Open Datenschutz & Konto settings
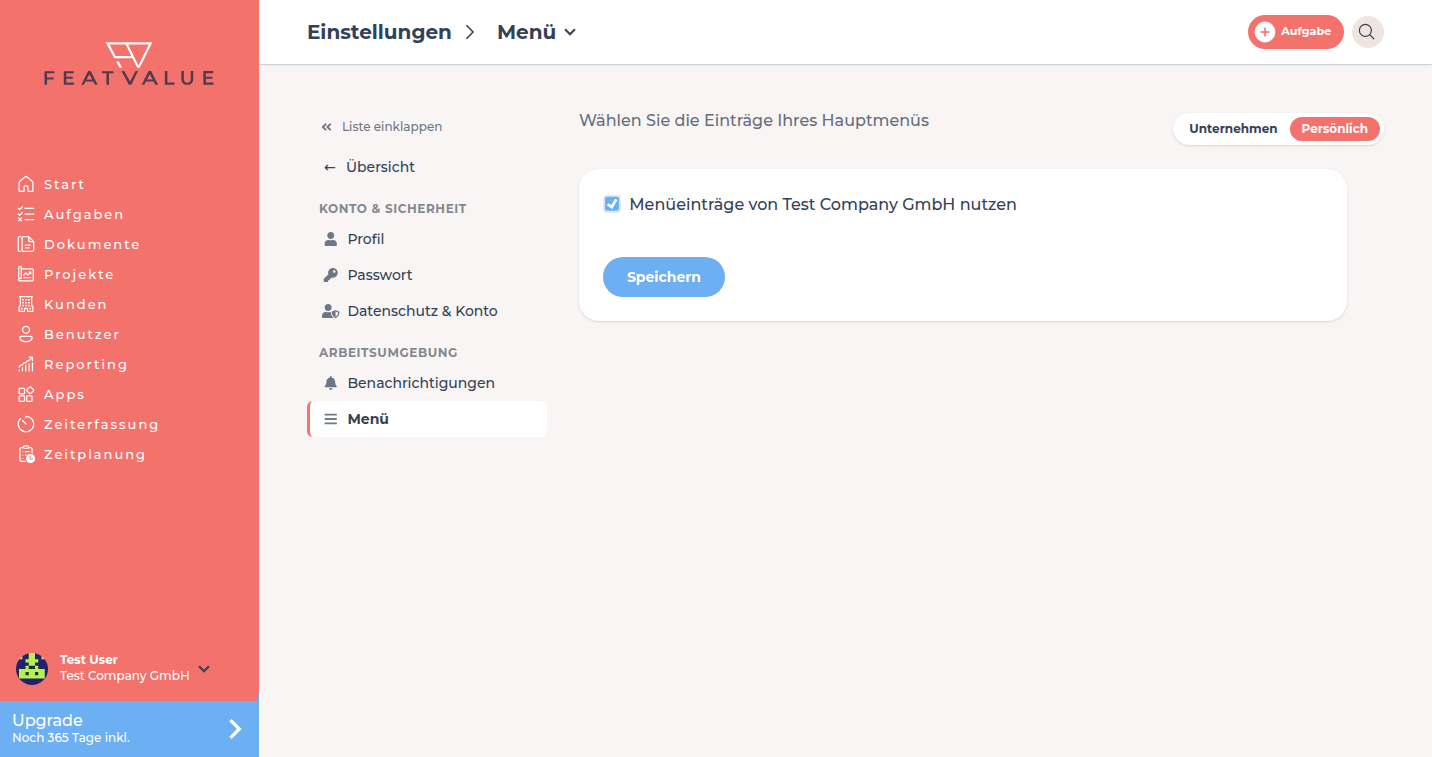The image size is (1432, 757). [x=427, y=311]
